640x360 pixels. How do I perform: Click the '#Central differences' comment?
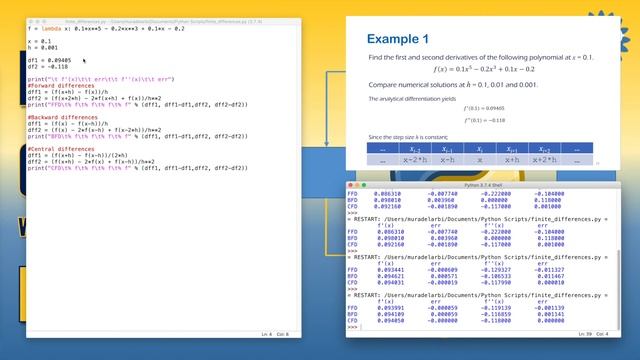(x=61, y=149)
